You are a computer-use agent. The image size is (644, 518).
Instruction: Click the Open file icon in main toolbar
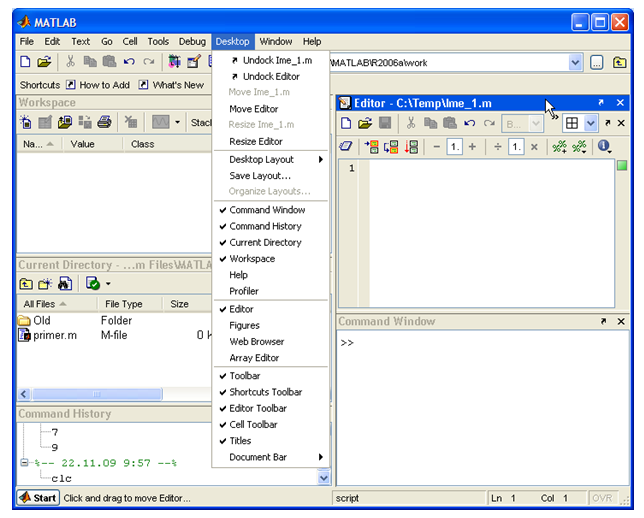point(44,62)
